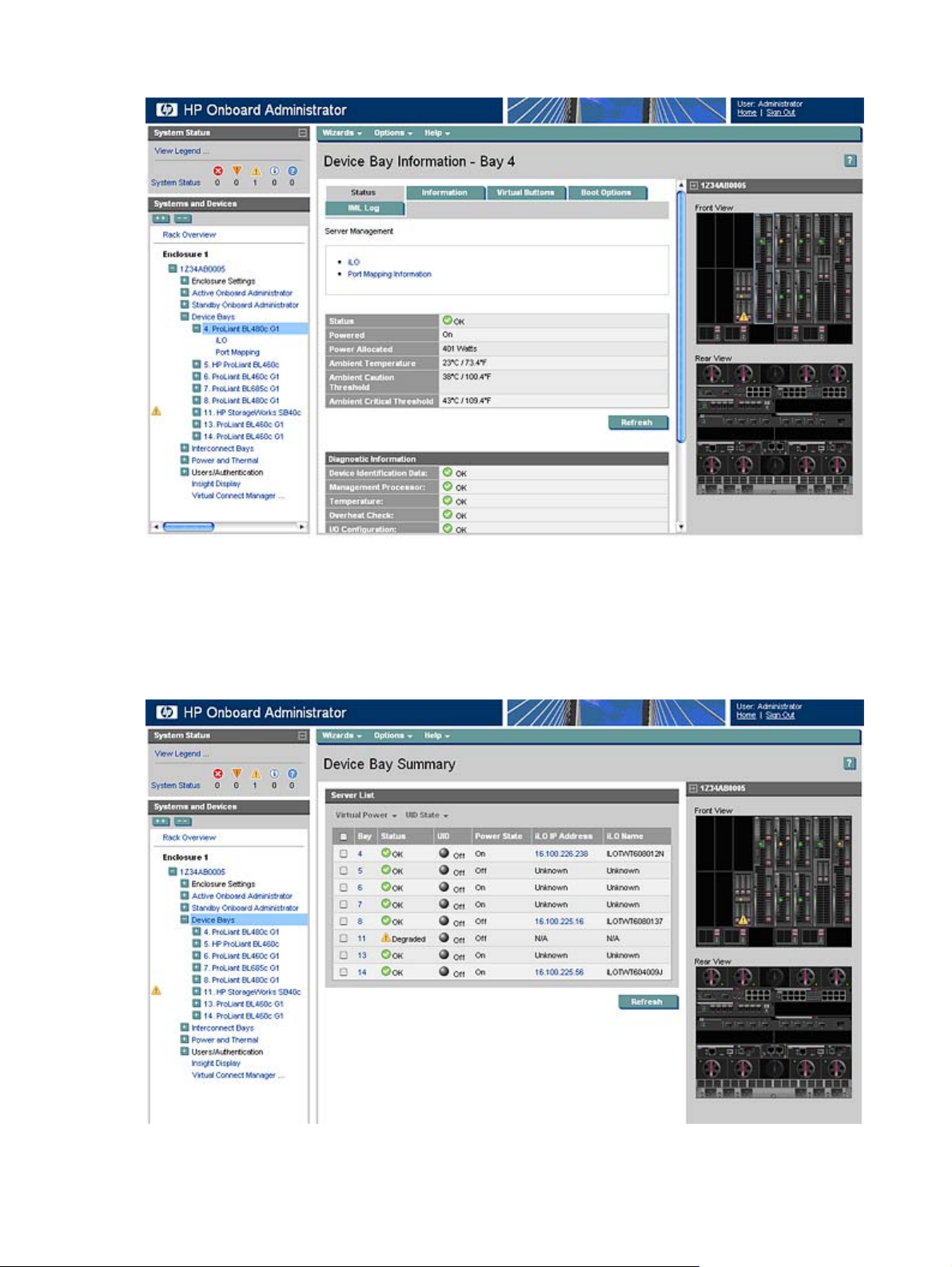
Task: Collapse Device Bays node, Device Bay Summary window
Action: click(185, 920)
